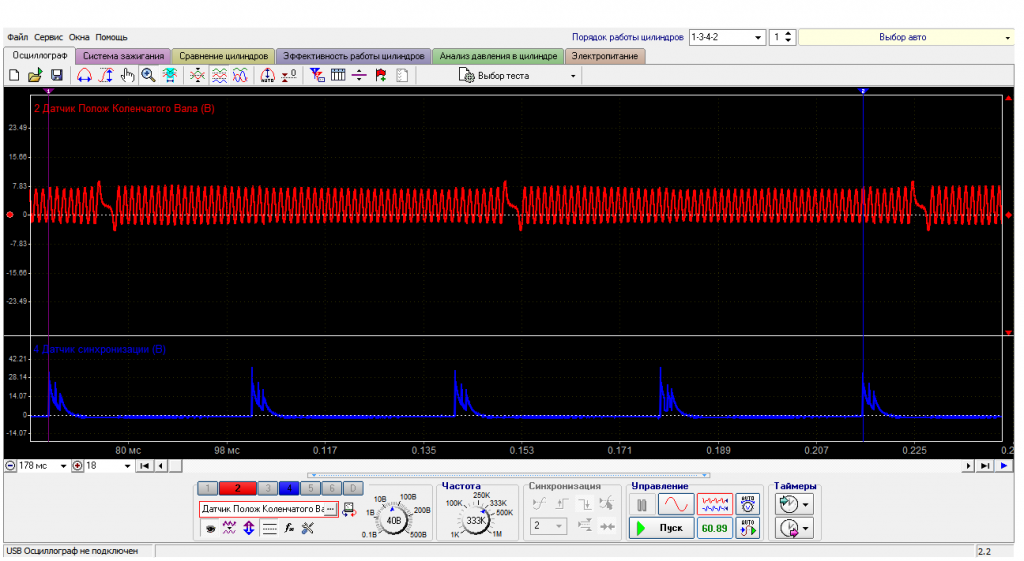Screen dimensions: 1024x561
Task: Toggle channel 3 button
Action: click(x=267, y=488)
